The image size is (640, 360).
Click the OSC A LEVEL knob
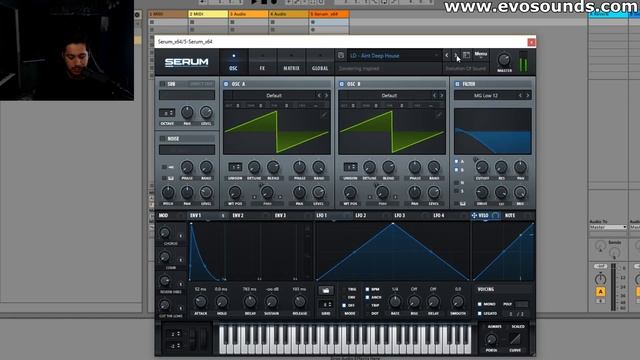pos(318,193)
